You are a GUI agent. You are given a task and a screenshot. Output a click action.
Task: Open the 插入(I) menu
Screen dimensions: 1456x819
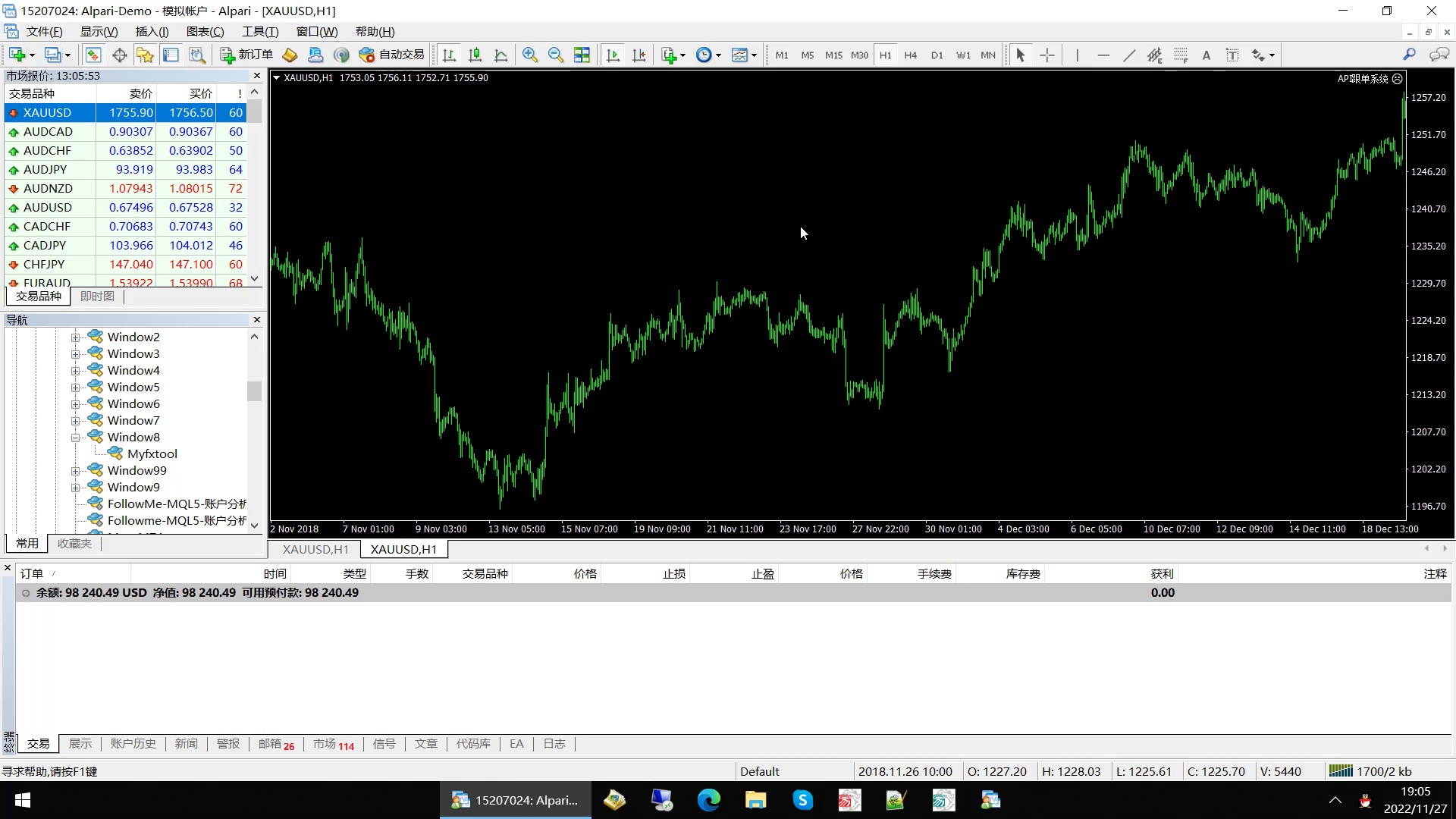[x=152, y=31]
